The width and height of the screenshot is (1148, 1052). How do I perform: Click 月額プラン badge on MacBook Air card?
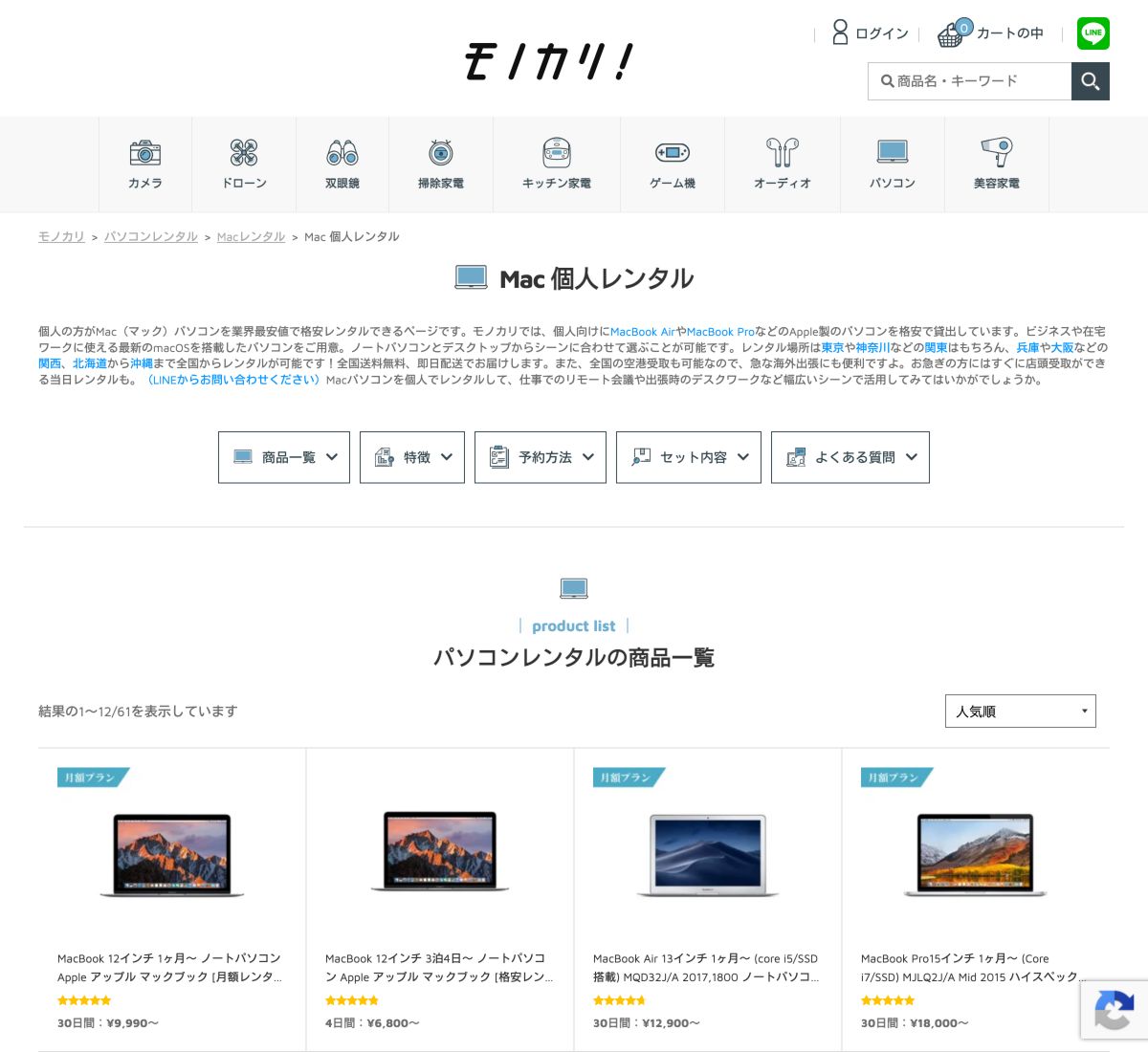[628, 778]
